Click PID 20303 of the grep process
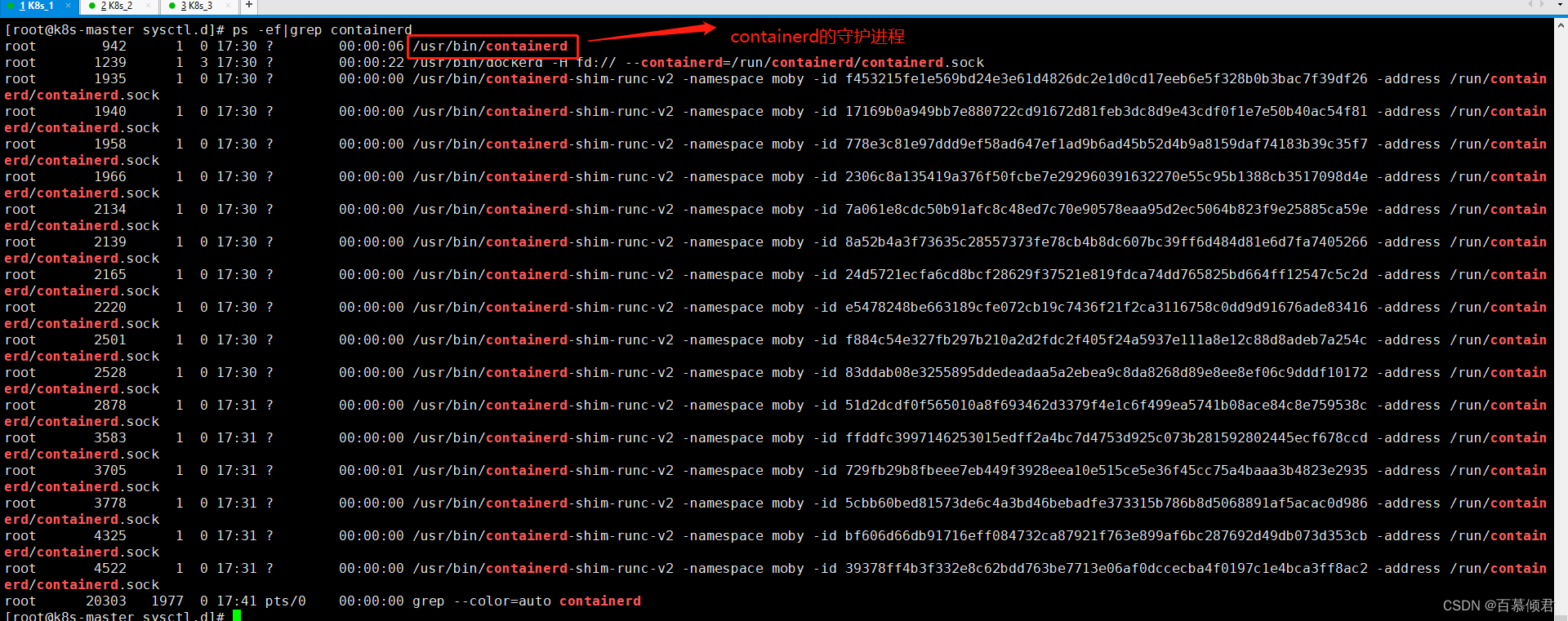 106,601
